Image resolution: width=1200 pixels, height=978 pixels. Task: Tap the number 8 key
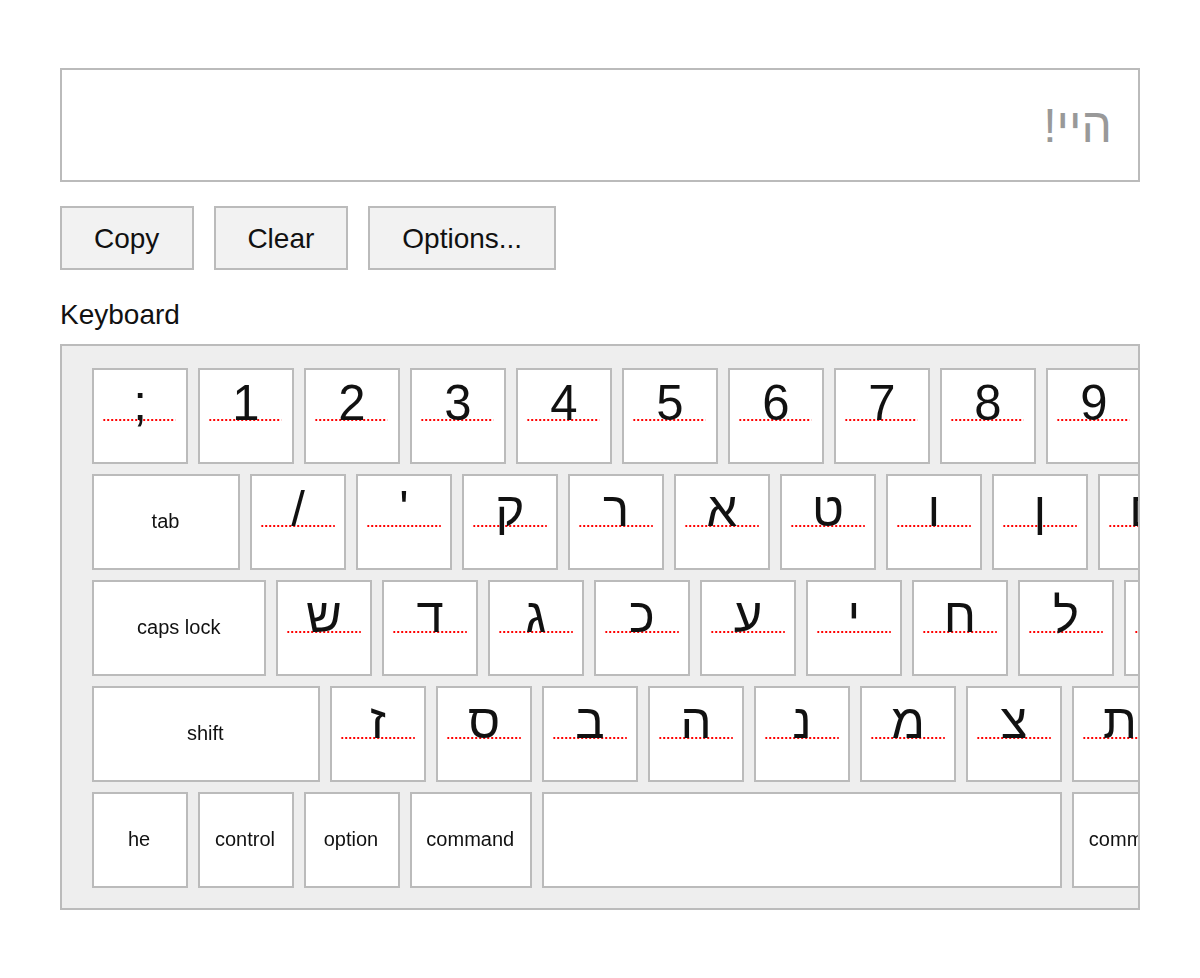(988, 416)
